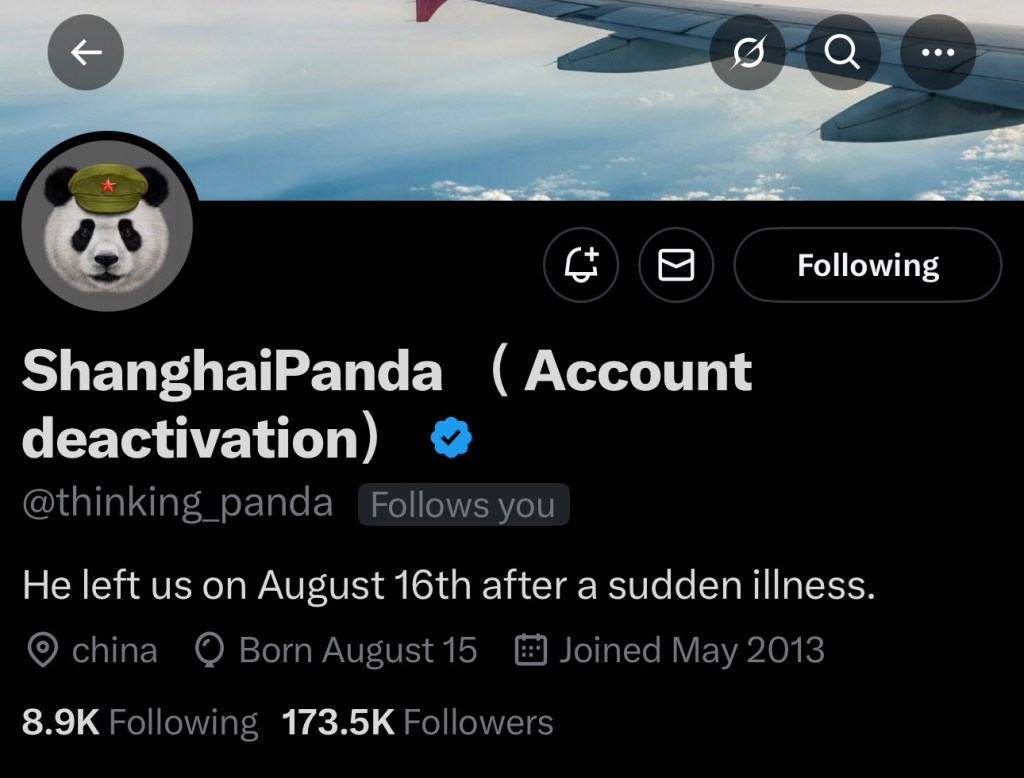This screenshot has width=1024, height=778.
Task: Turn on post notifications bell
Action: [x=581, y=265]
